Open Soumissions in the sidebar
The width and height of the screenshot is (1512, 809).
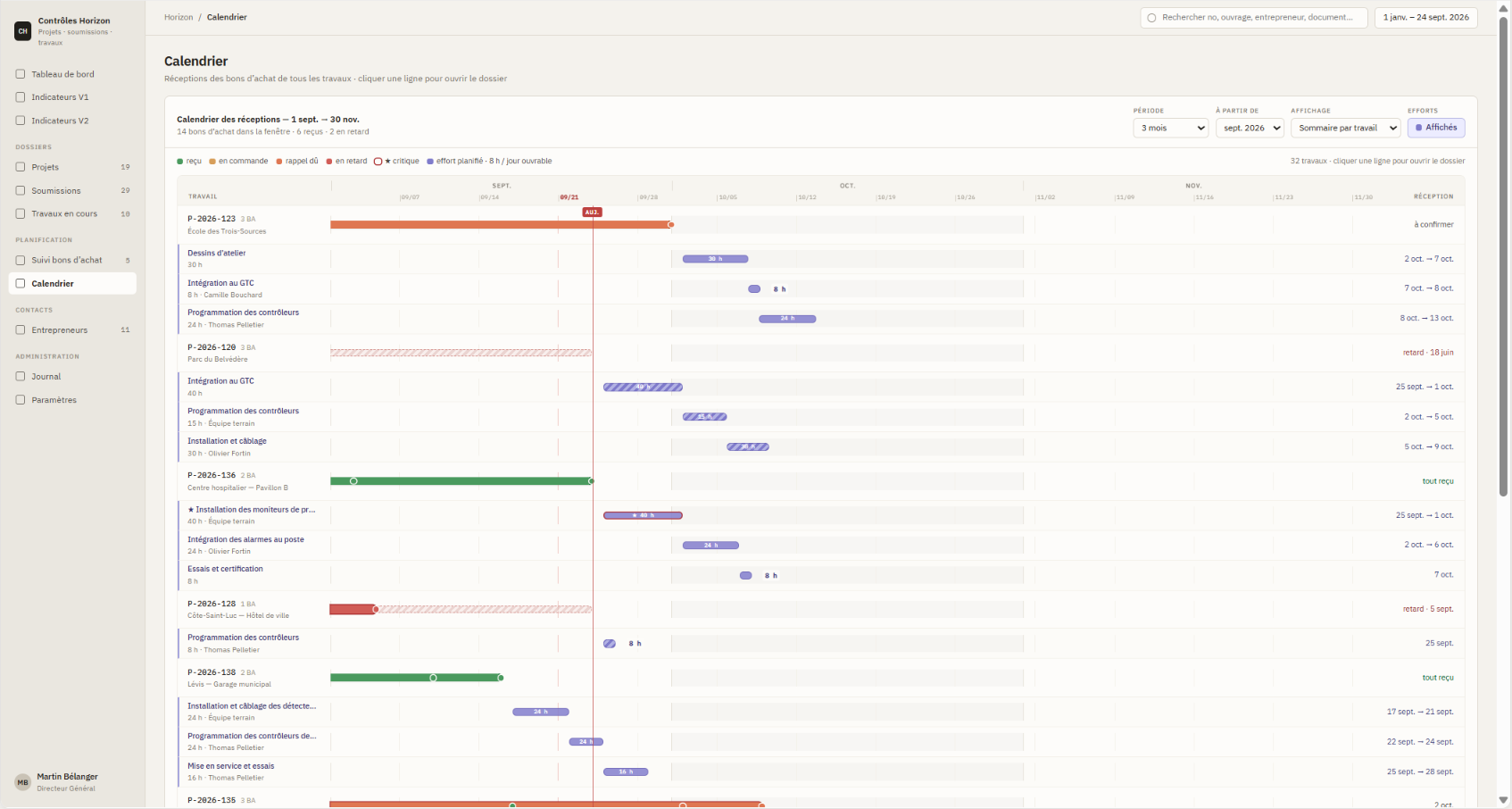[72, 190]
